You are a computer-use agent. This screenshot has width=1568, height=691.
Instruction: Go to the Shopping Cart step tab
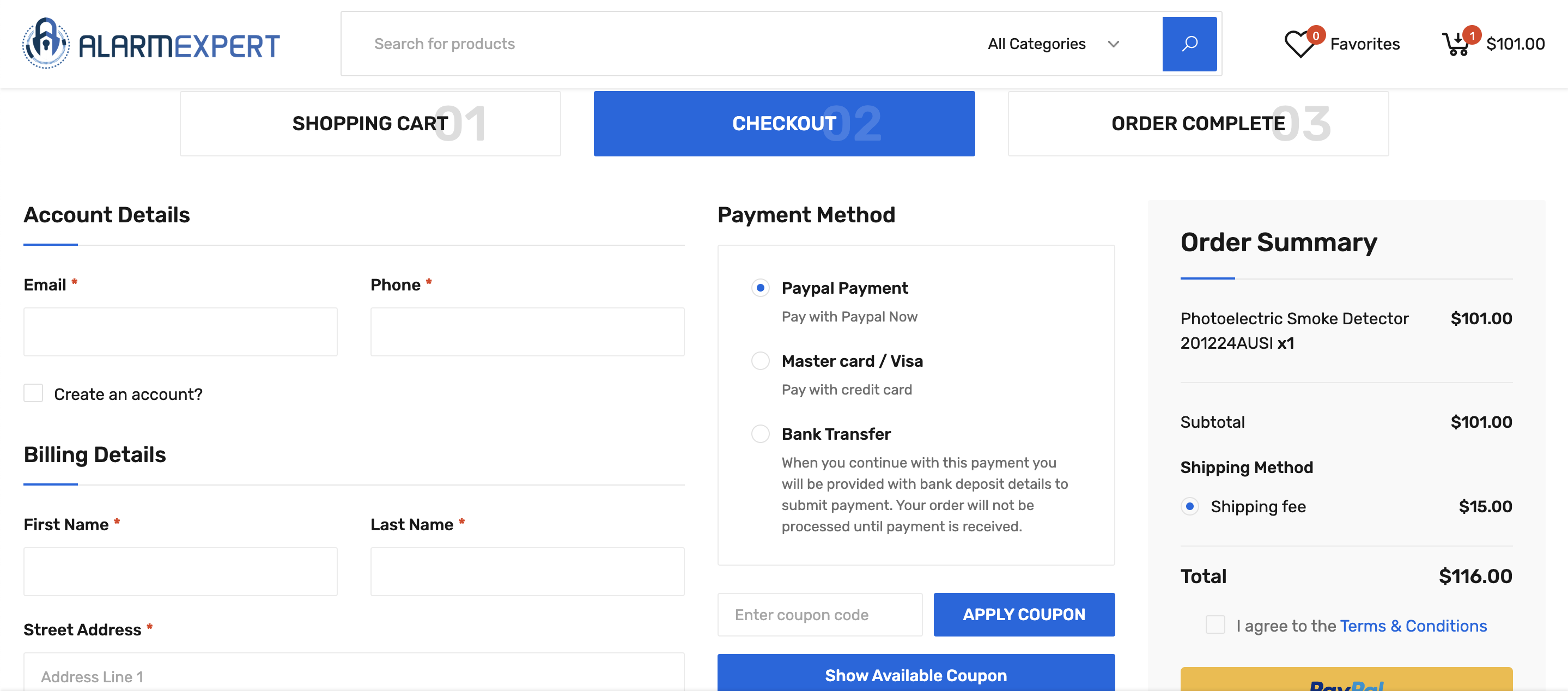pyautogui.click(x=370, y=124)
